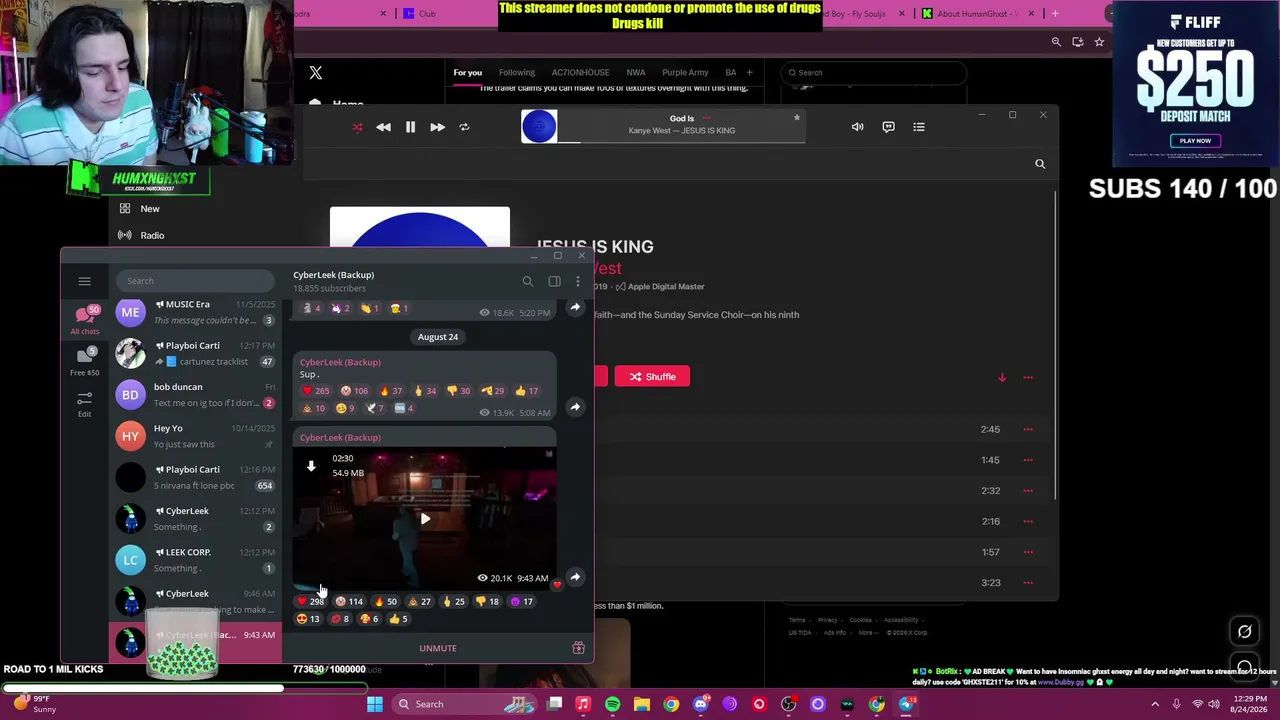This screenshot has height=720, width=1280.
Task: Toggle heart-eyes reaction with 13
Action: point(309,619)
